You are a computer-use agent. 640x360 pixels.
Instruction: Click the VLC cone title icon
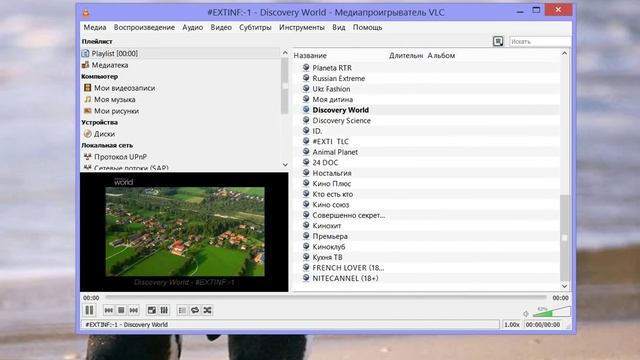(86, 12)
